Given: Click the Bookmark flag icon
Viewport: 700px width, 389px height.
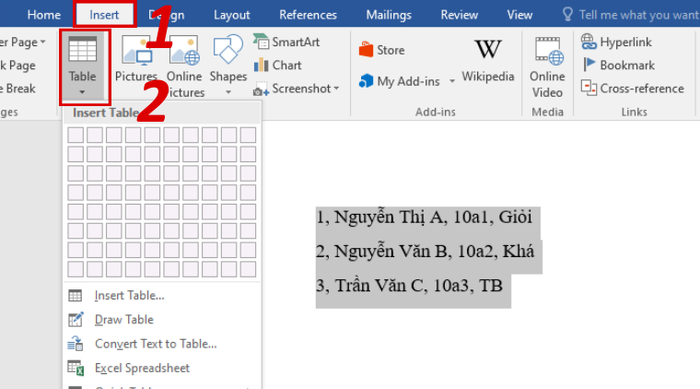Looking at the screenshot, I should [x=589, y=65].
